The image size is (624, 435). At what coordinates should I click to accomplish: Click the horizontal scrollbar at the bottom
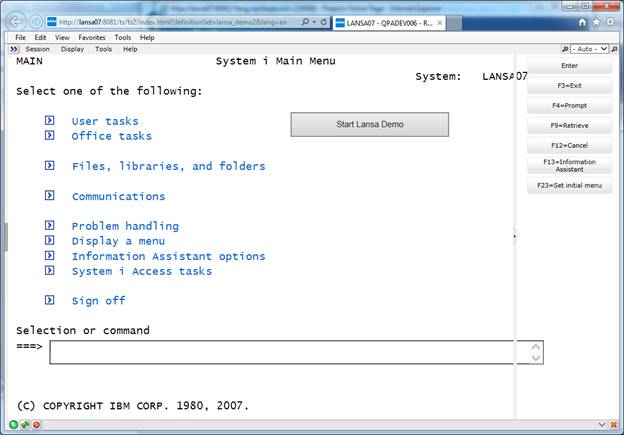click(x=300, y=424)
